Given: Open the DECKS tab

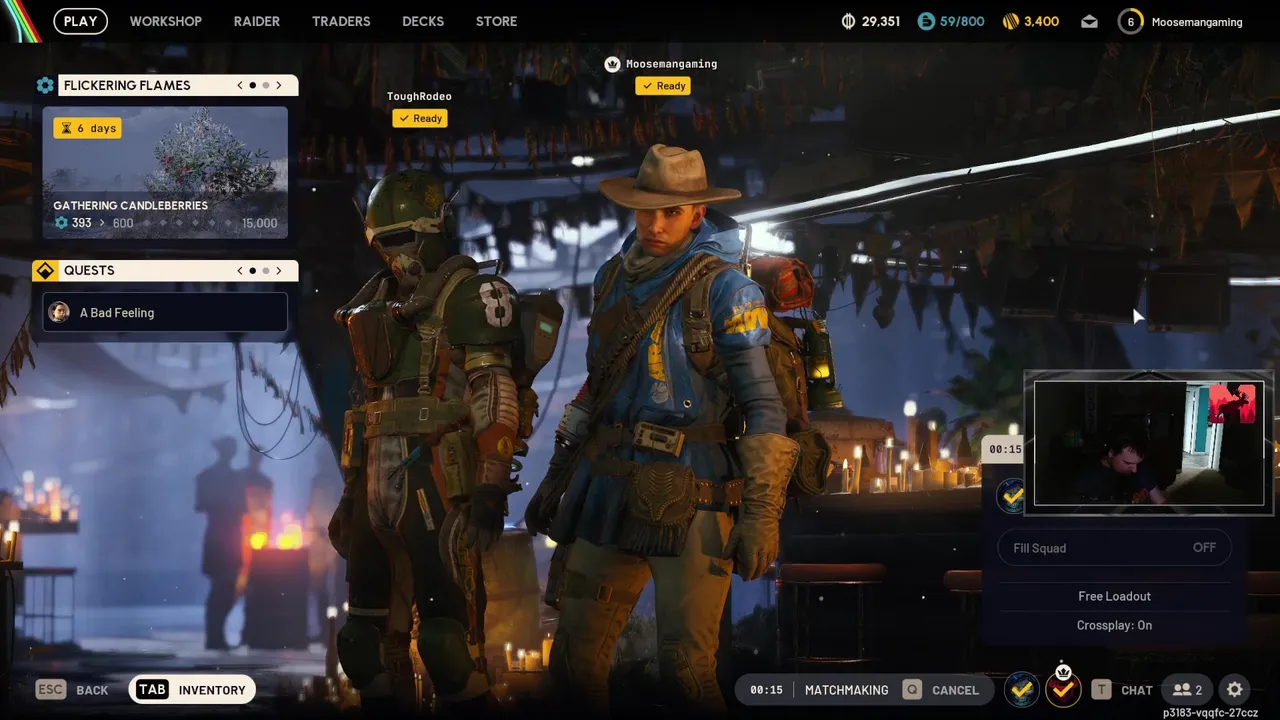Looking at the screenshot, I should [x=423, y=21].
